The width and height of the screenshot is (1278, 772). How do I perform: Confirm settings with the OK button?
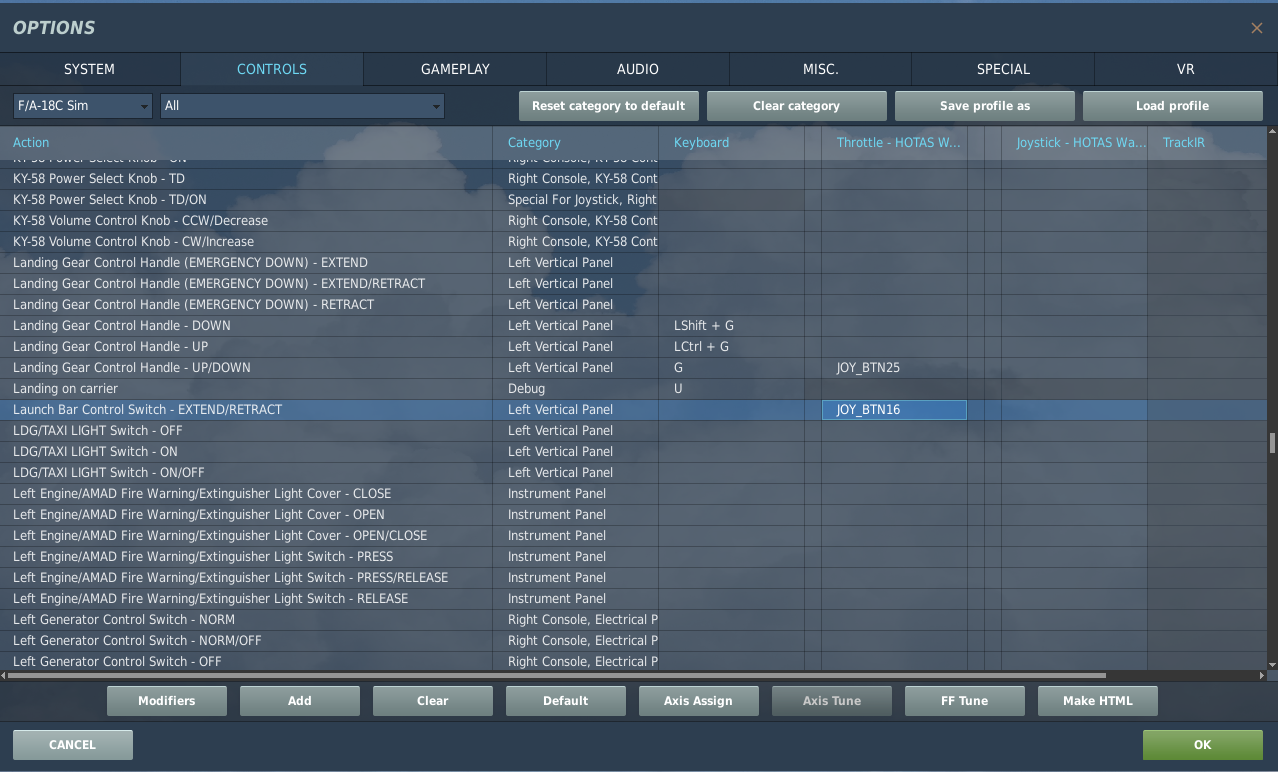1203,745
